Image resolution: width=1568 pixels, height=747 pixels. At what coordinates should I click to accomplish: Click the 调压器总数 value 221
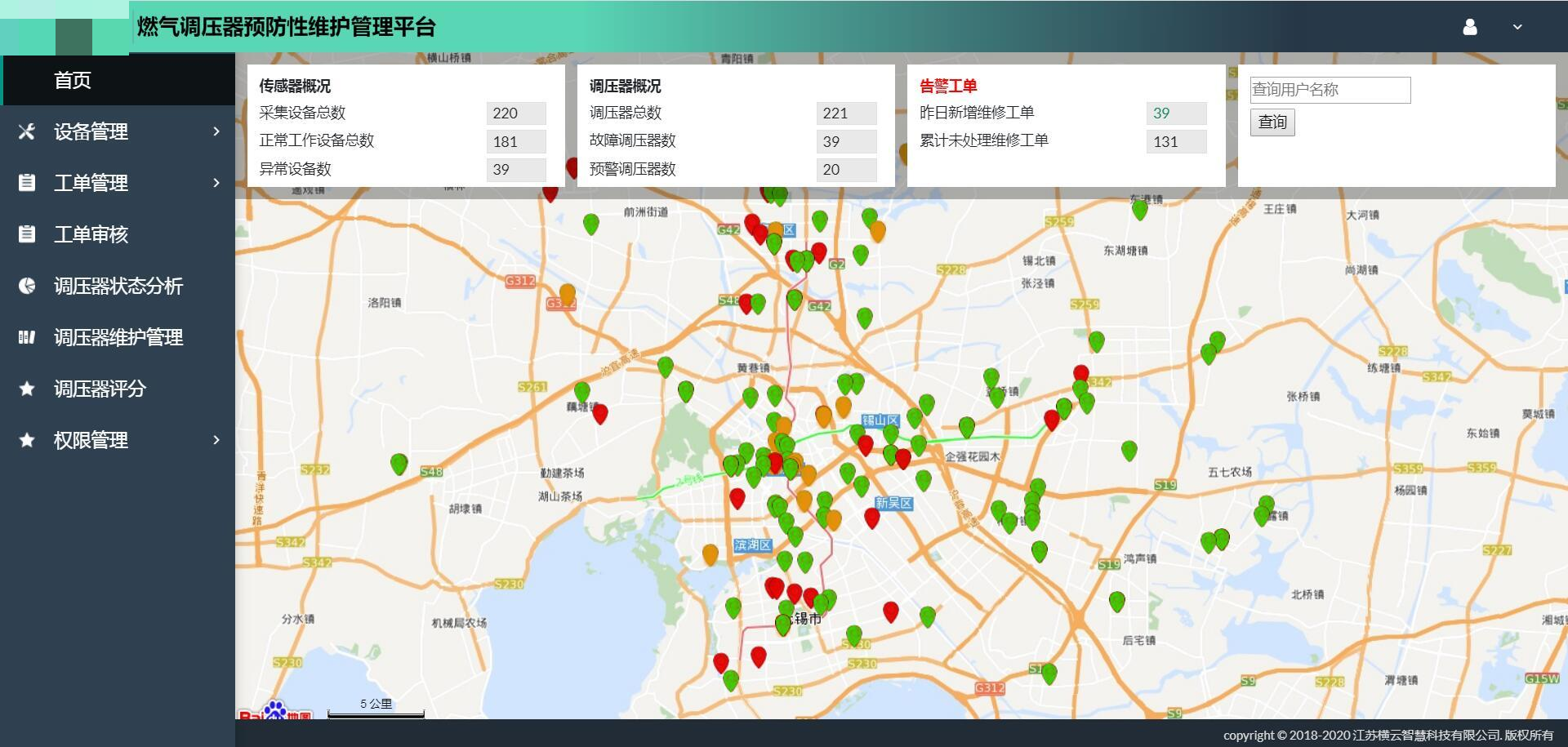click(846, 113)
